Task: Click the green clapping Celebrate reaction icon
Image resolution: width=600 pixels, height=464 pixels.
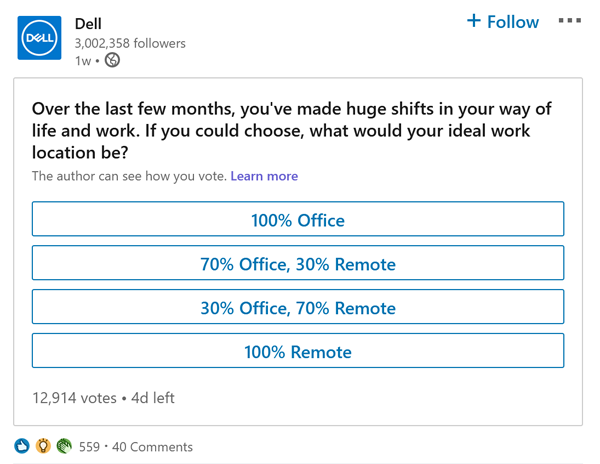Action: click(x=64, y=446)
